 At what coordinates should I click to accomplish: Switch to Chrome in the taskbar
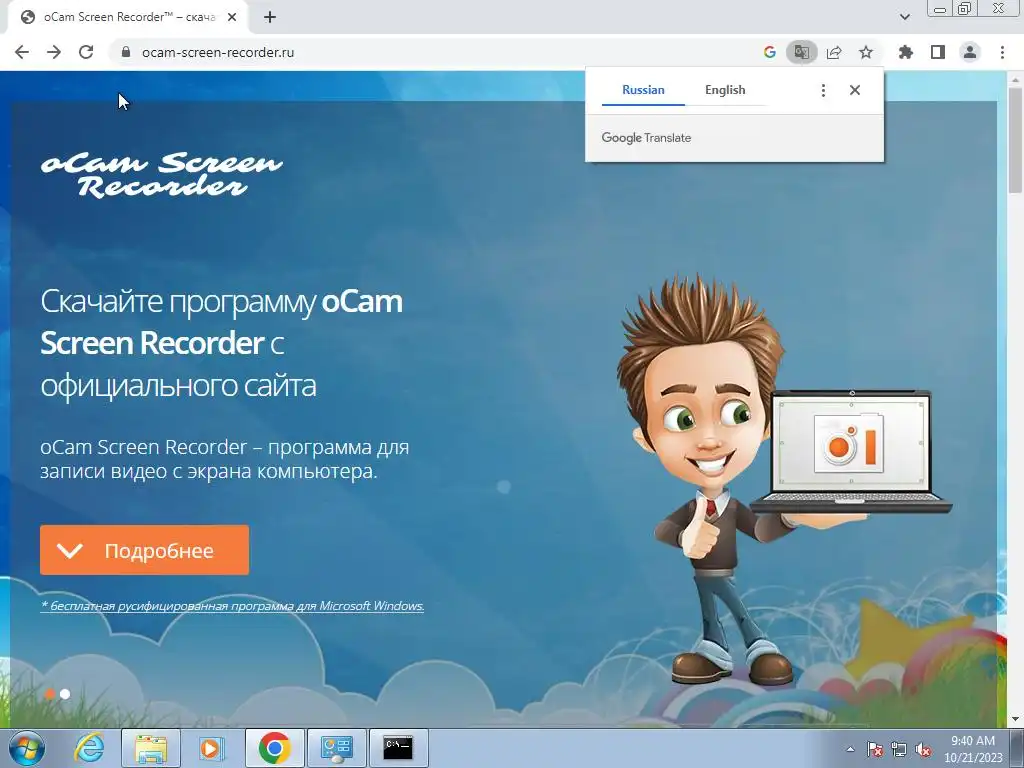pyautogui.click(x=274, y=748)
